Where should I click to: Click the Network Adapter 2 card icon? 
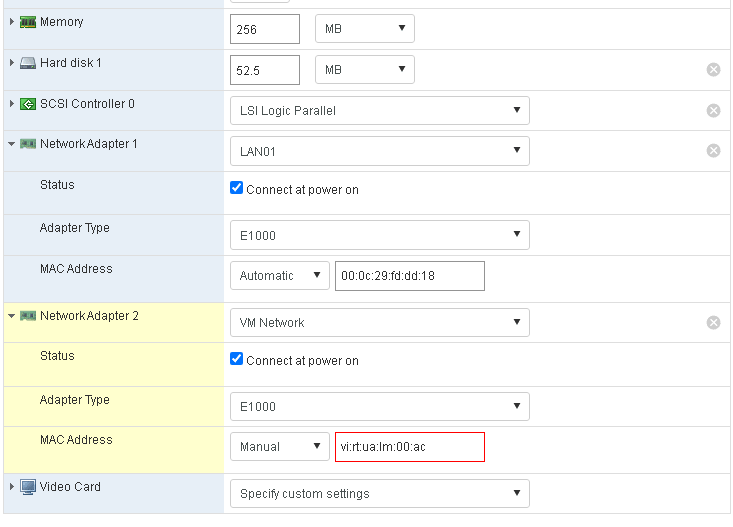tap(28, 316)
